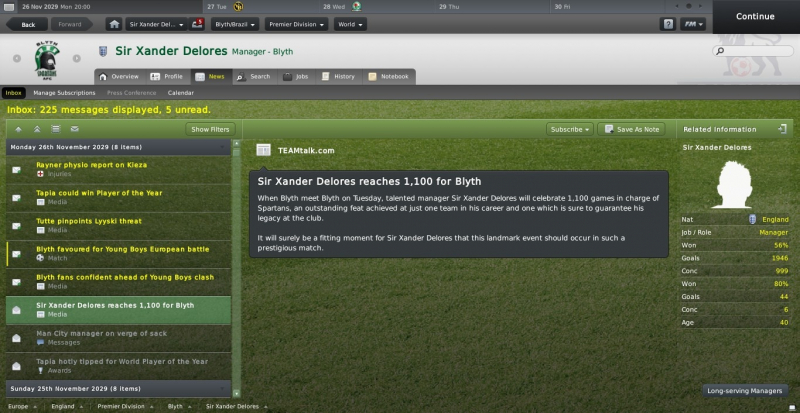Click the Related Information panel exit icon
This screenshot has width=800, height=413.
pyautogui.click(x=782, y=129)
